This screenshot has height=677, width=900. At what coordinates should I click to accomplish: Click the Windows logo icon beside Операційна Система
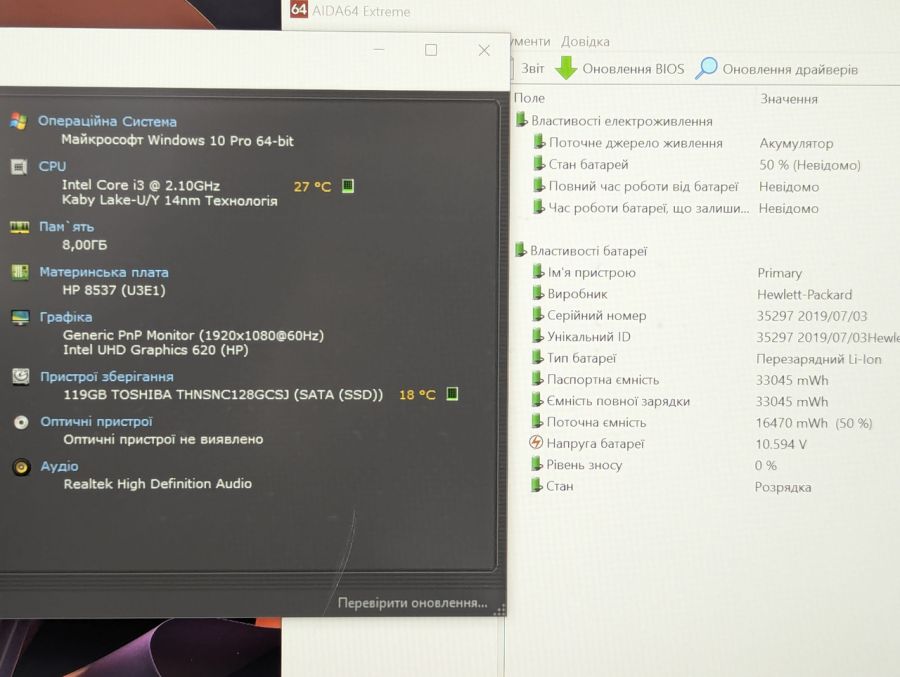[x=18, y=121]
